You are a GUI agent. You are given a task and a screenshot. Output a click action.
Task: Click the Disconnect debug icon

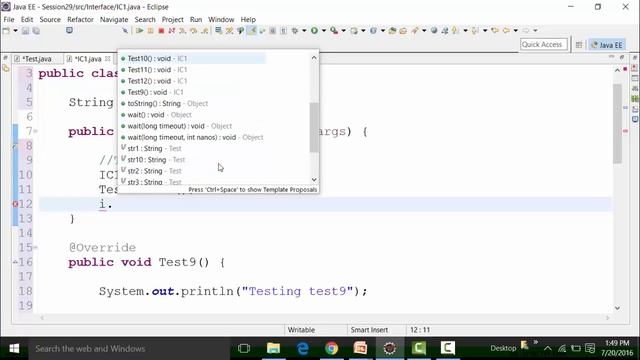click(172, 31)
